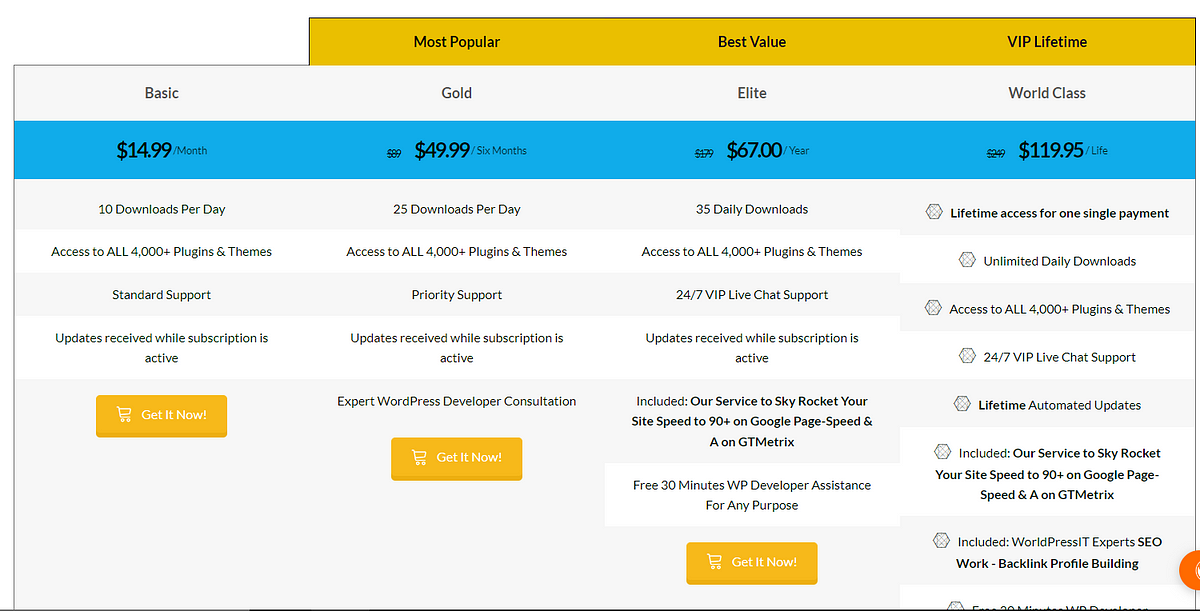Image resolution: width=1200 pixels, height=611 pixels.
Task: Click hexagon icon beside Lifetime Automated Updates
Action: [x=962, y=404]
